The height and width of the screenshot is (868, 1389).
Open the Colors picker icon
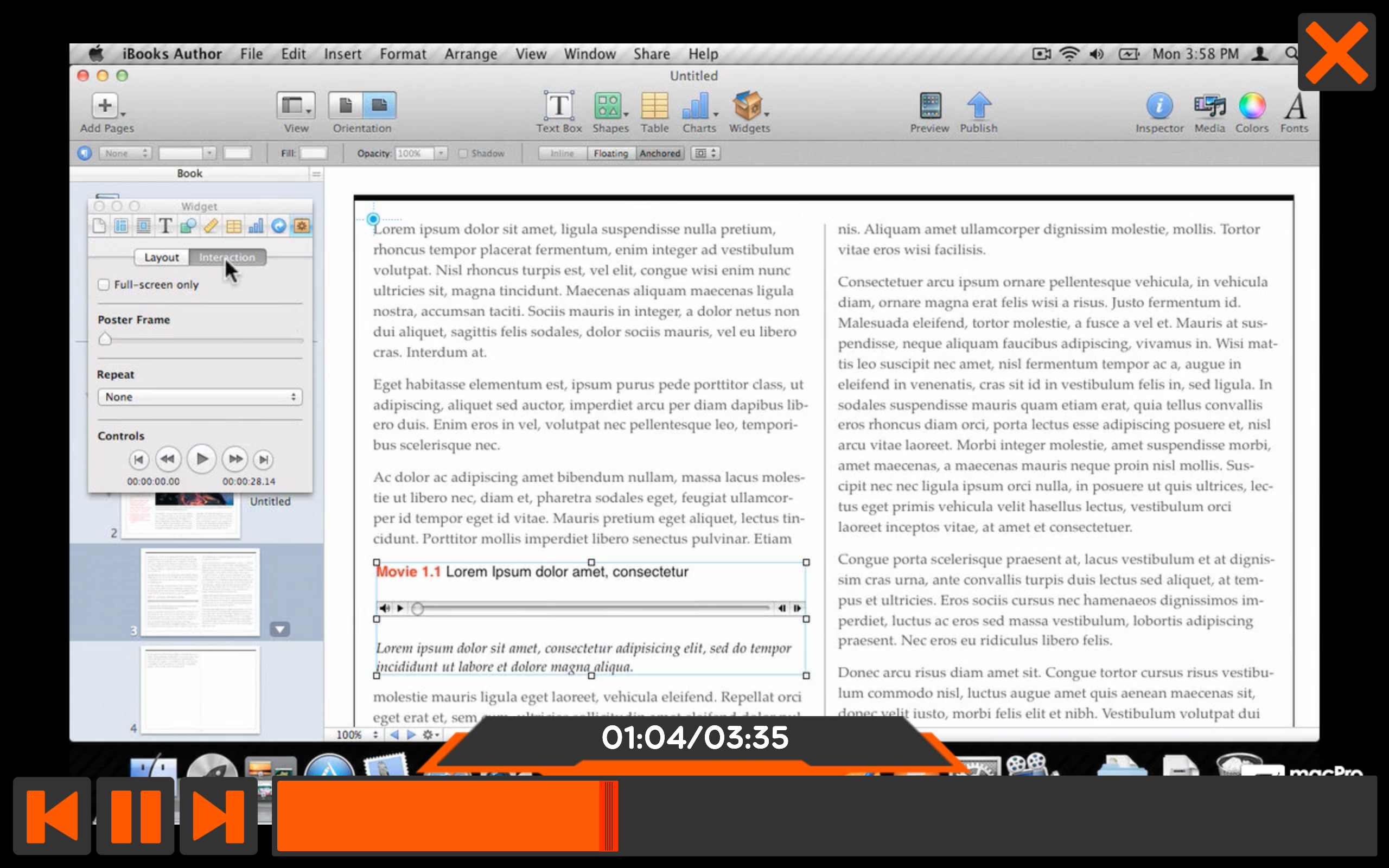pos(1252,106)
